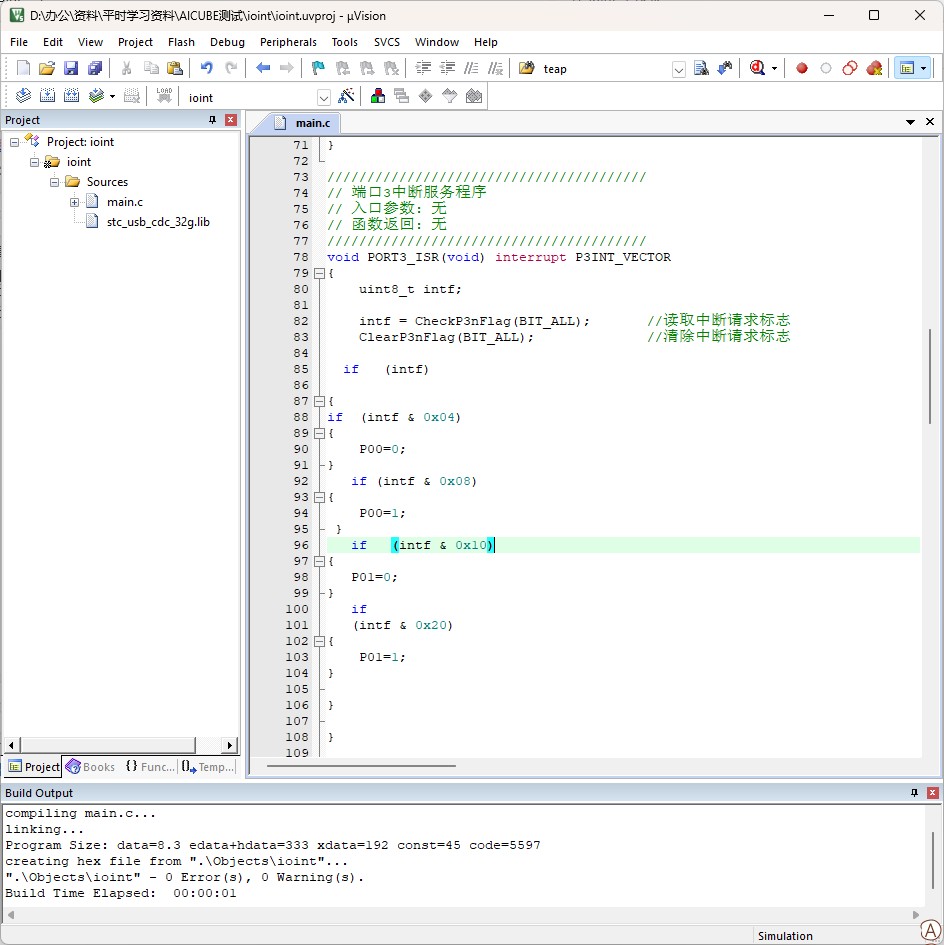944x945 pixels.
Task: Pin the Project panel
Action: (212, 120)
